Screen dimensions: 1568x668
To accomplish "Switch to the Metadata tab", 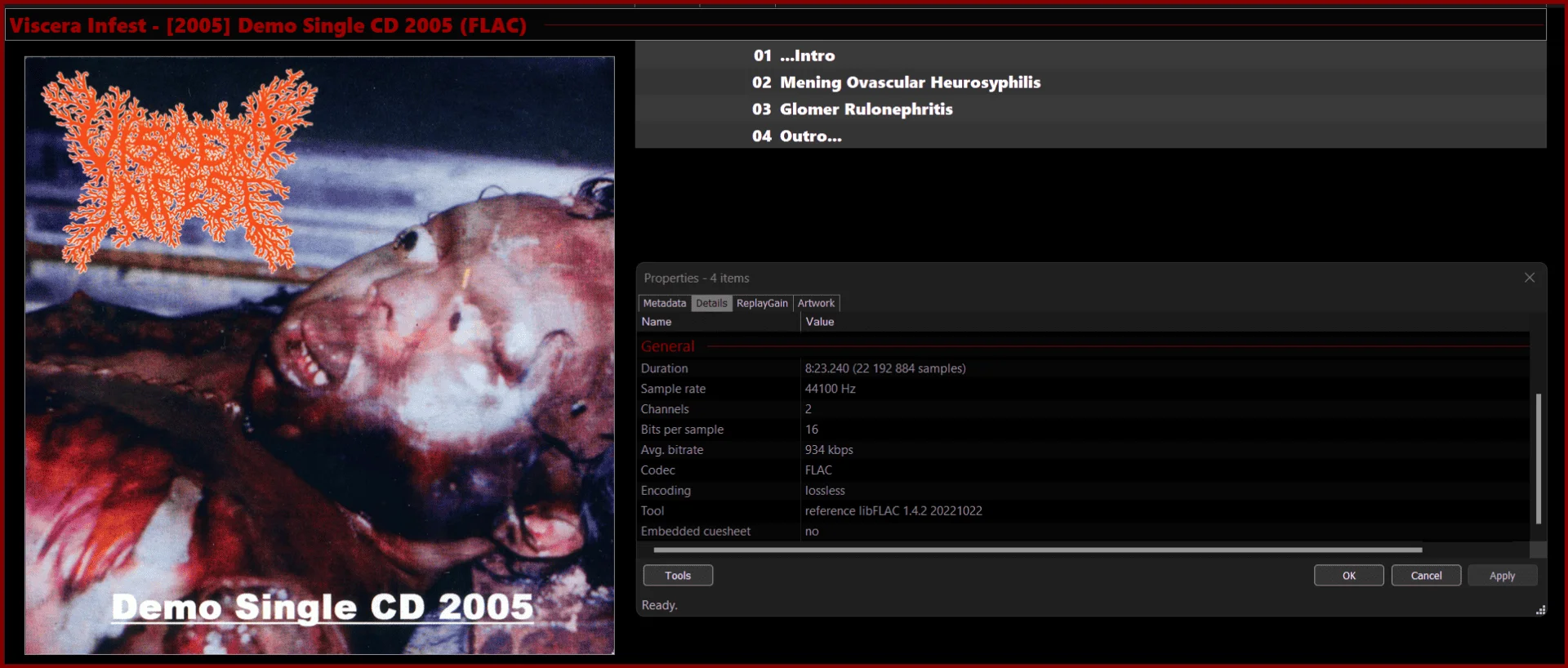I will pos(664,303).
